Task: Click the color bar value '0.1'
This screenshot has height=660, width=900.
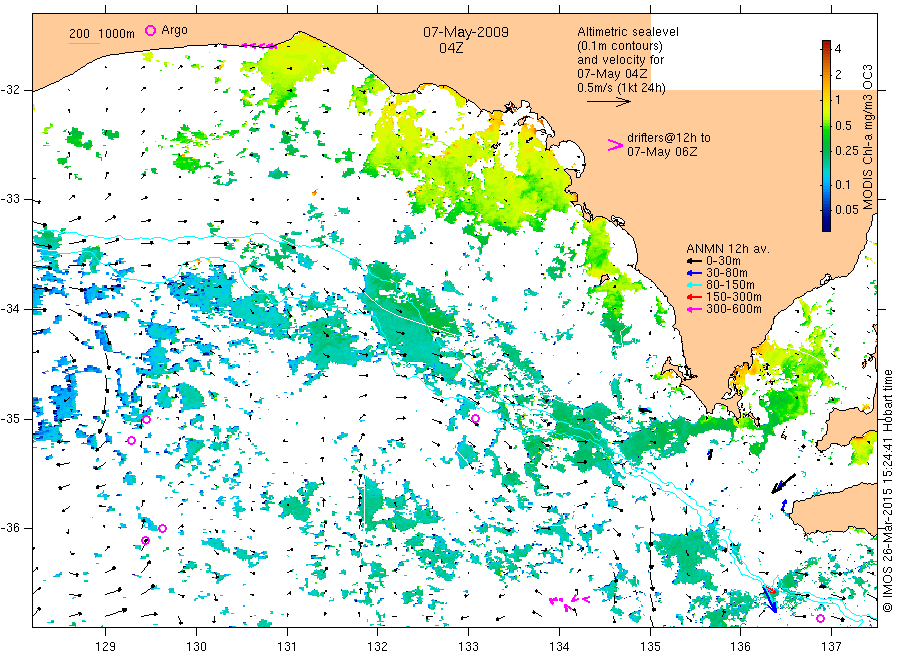Action: [843, 185]
